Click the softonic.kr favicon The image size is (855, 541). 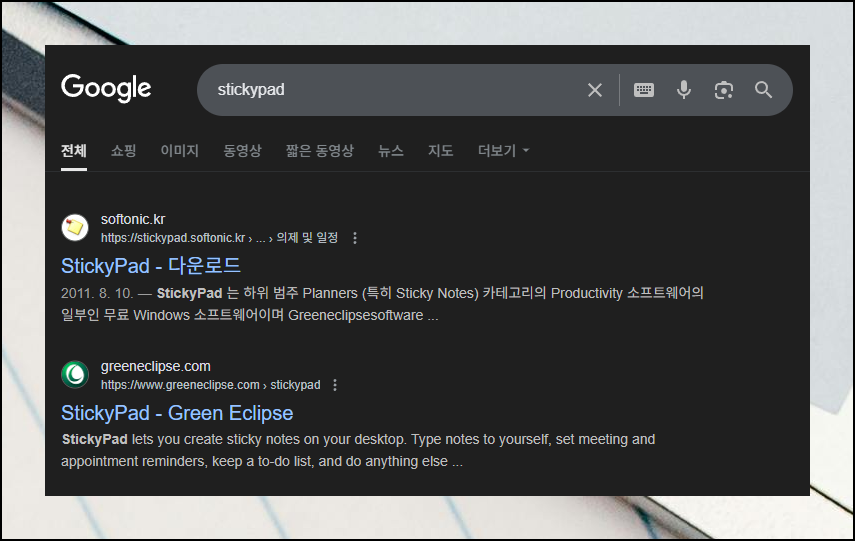tap(75, 227)
